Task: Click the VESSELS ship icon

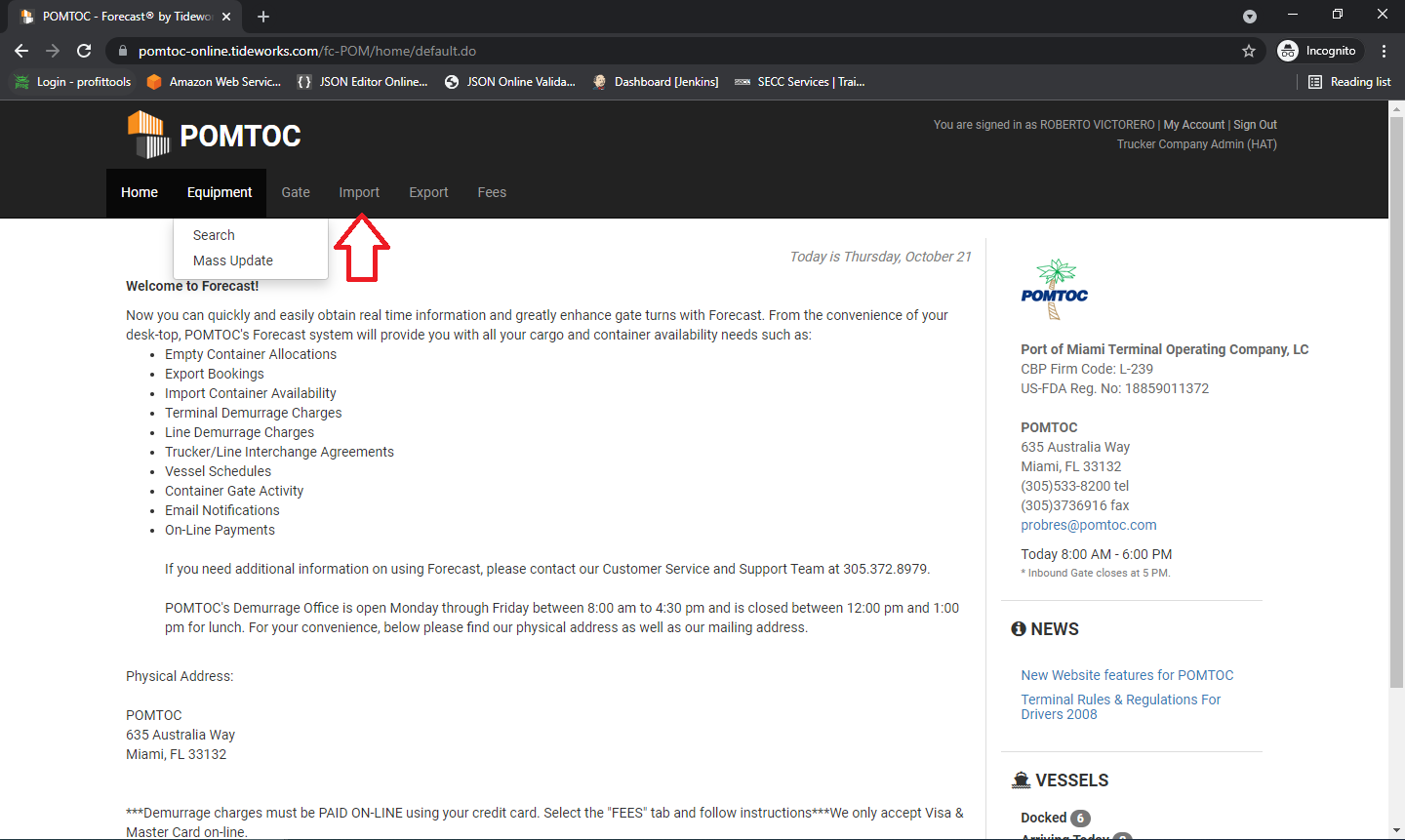Action: pos(1021,780)
